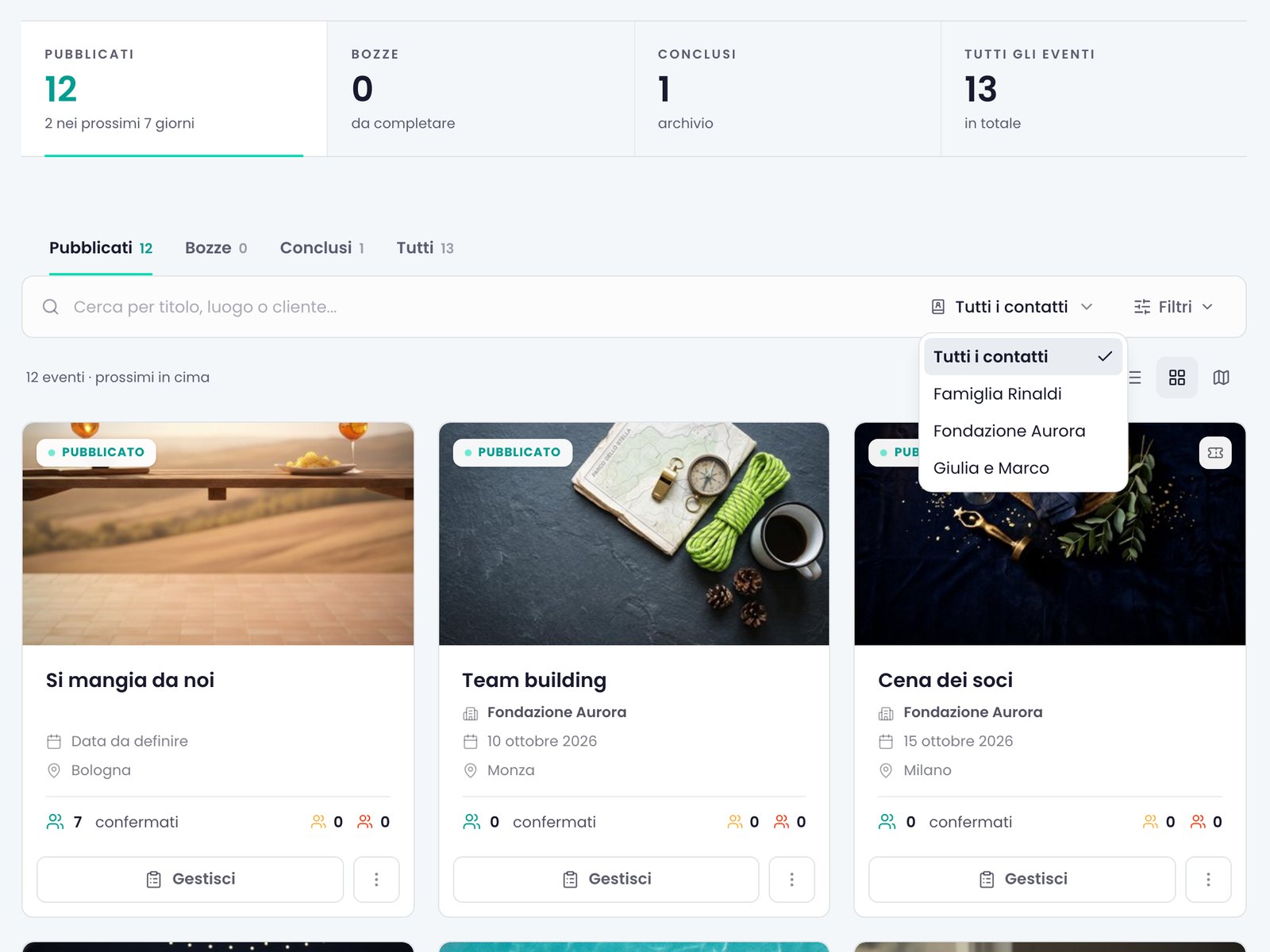Open the Bozze tab
The height and width of the screenshot is (952, 1270).
click(x=216, y=248)
